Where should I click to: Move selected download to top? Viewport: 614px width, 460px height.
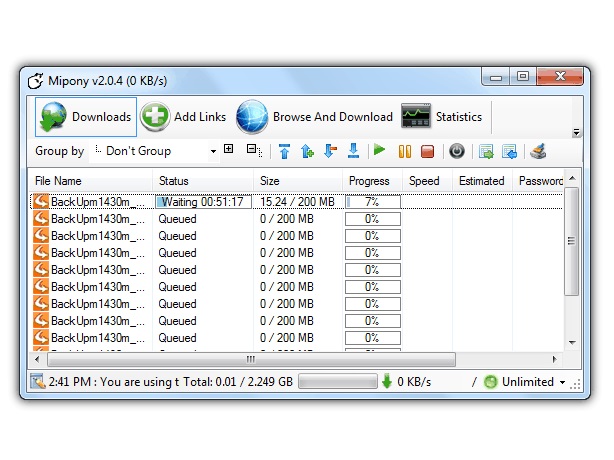point(285,151)
